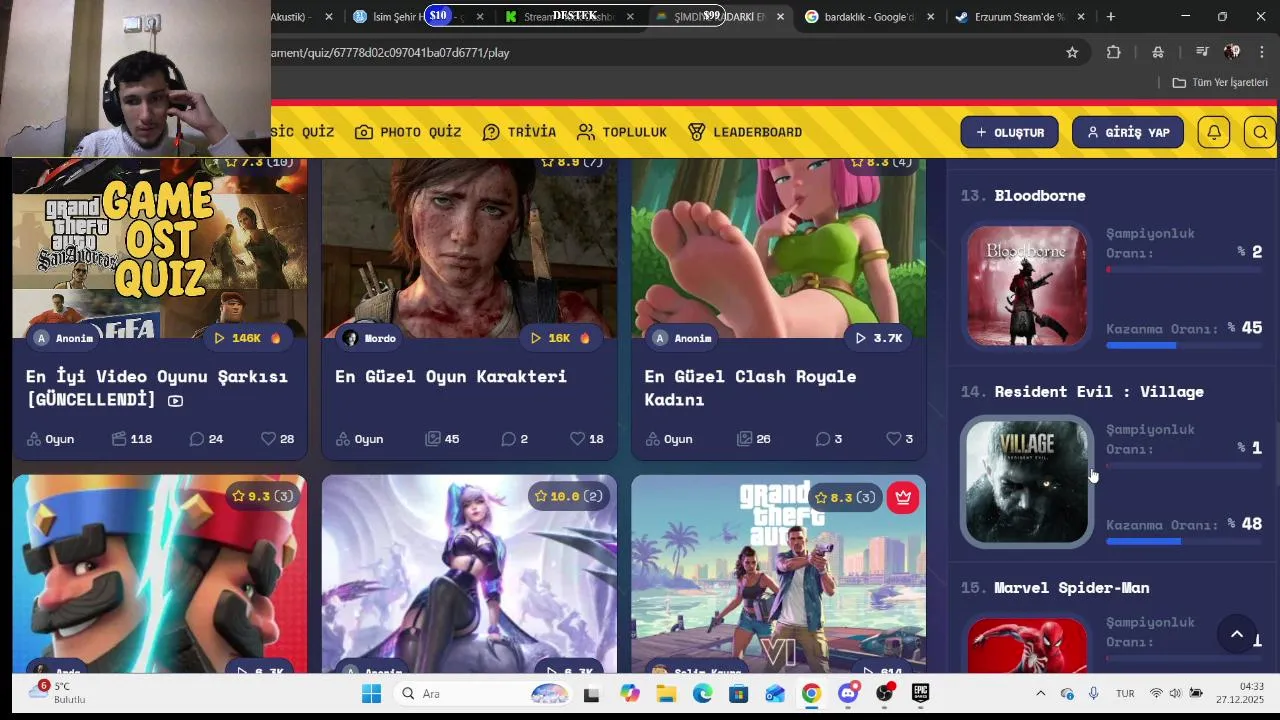This screenshot has width=1280, height=720.
Task: Open the site search magnifier button
Action: 1260,132
